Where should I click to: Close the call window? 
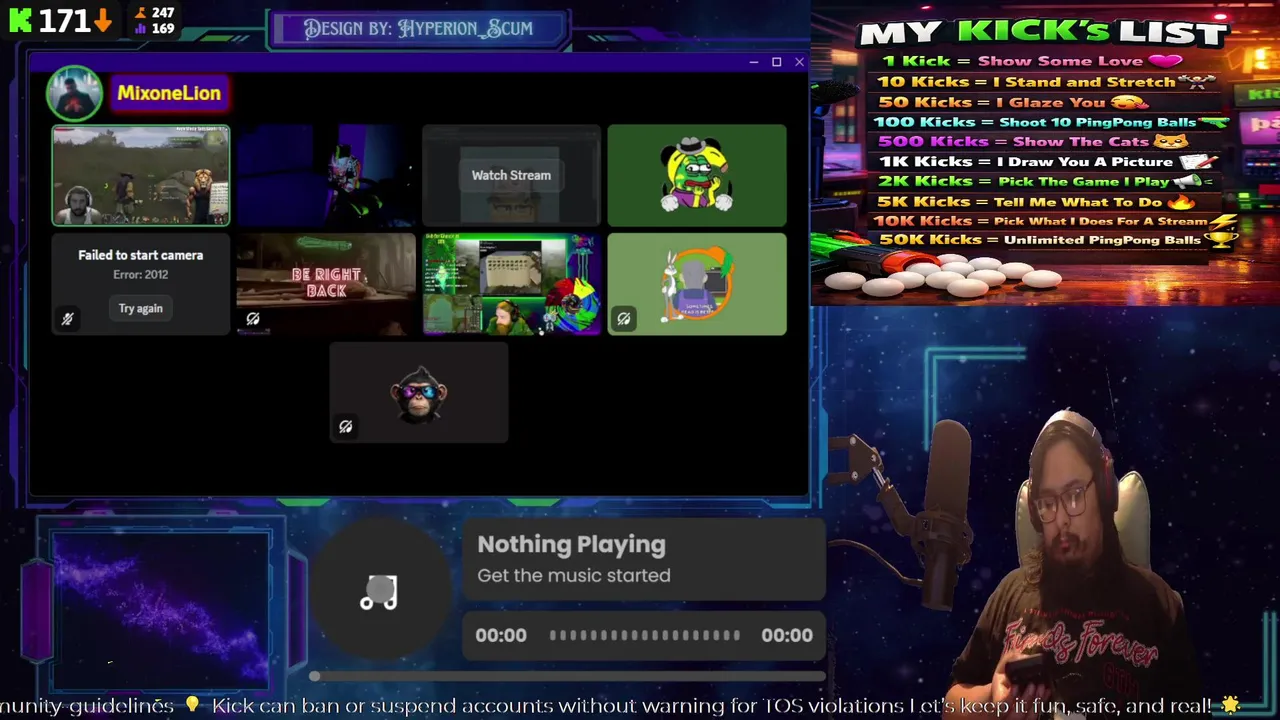799,62
